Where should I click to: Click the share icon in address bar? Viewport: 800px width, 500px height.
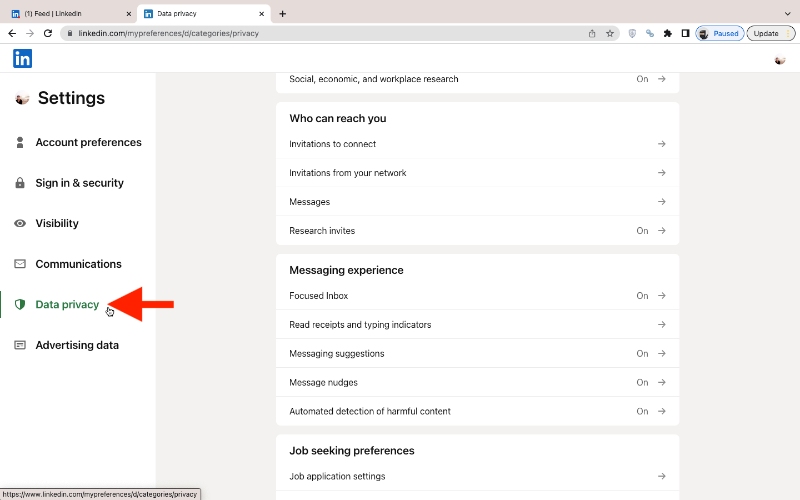pos(592,33)
